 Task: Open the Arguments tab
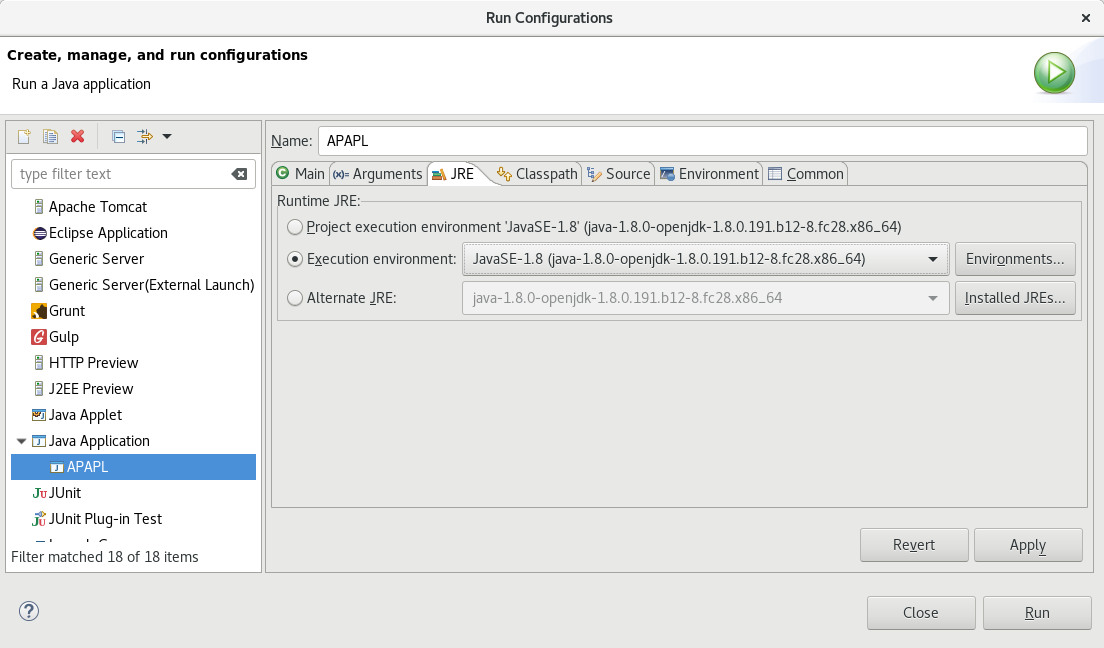pos(378,173)
